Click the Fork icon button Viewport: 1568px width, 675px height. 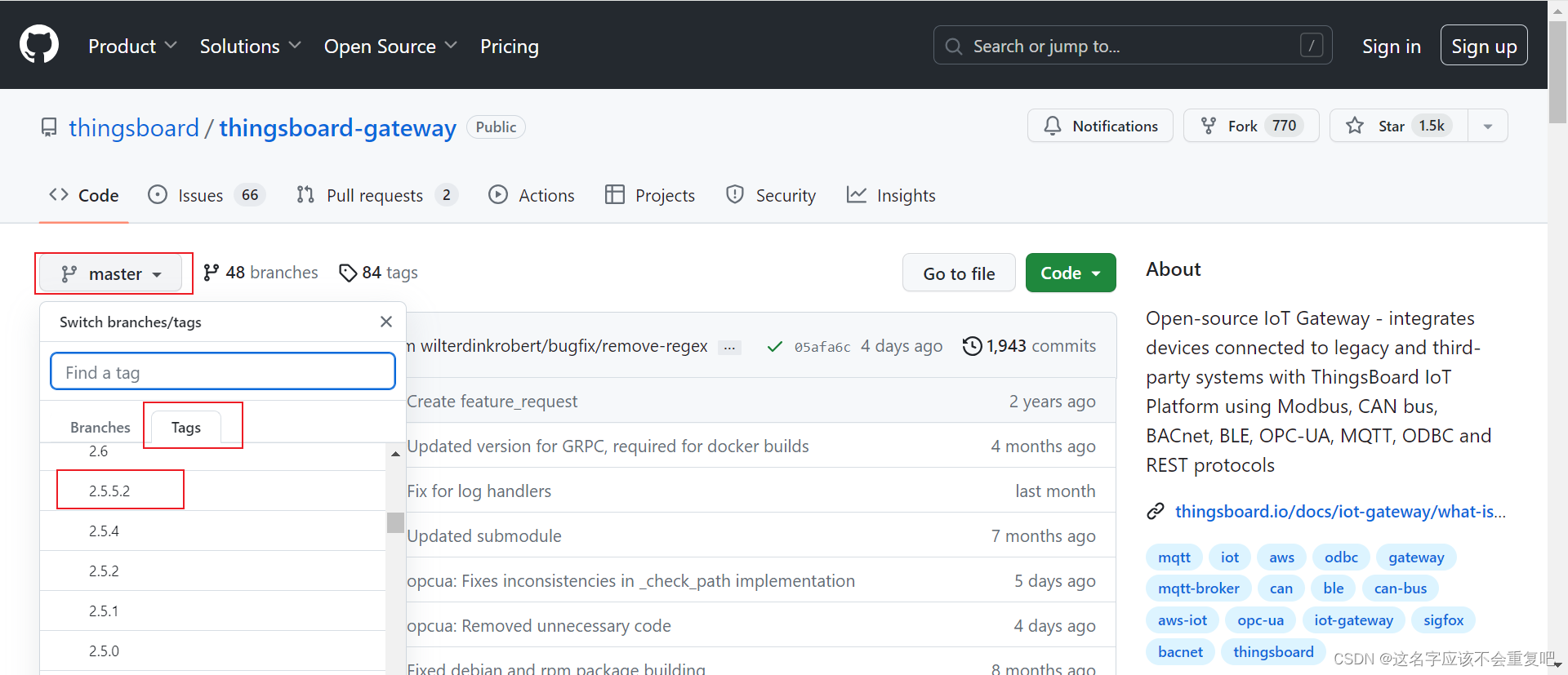pyautogui.click(x=1209, y=126)
